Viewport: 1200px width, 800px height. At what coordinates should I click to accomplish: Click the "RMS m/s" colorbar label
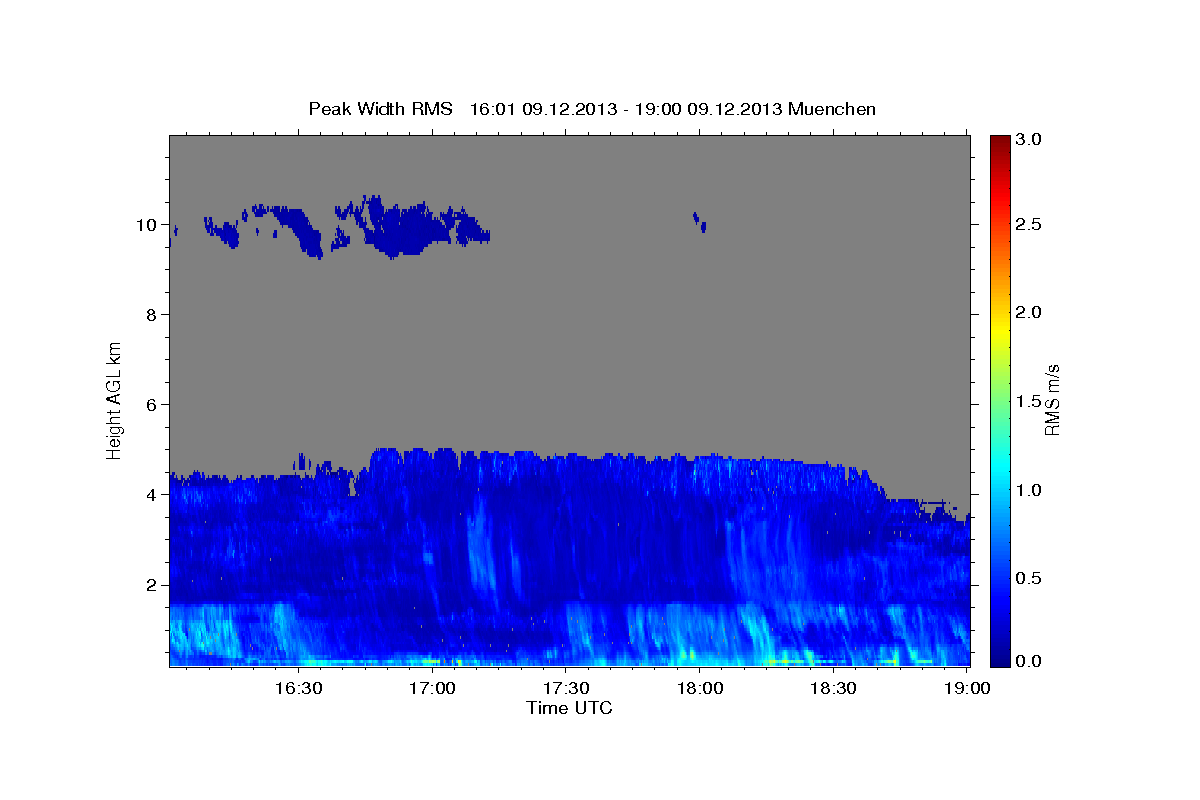[x=1052, y=400]
